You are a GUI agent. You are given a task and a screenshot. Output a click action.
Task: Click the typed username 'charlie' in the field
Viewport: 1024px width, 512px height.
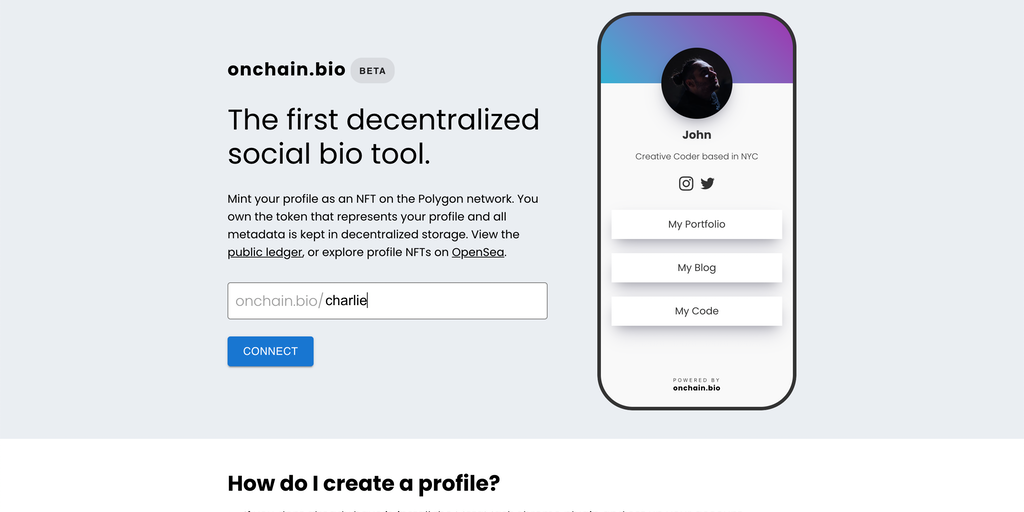coord(346,300)
